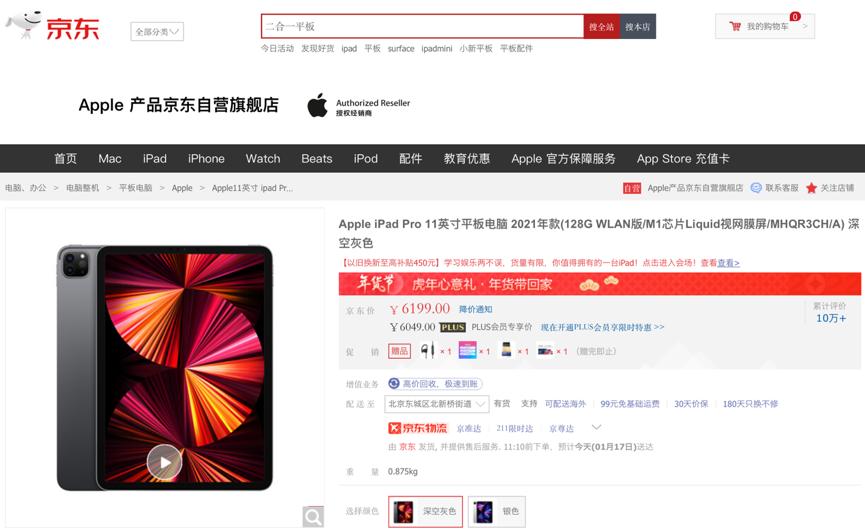Click the red star 关注店铺 icon
The image size is (865, 530).
[811, 188]
